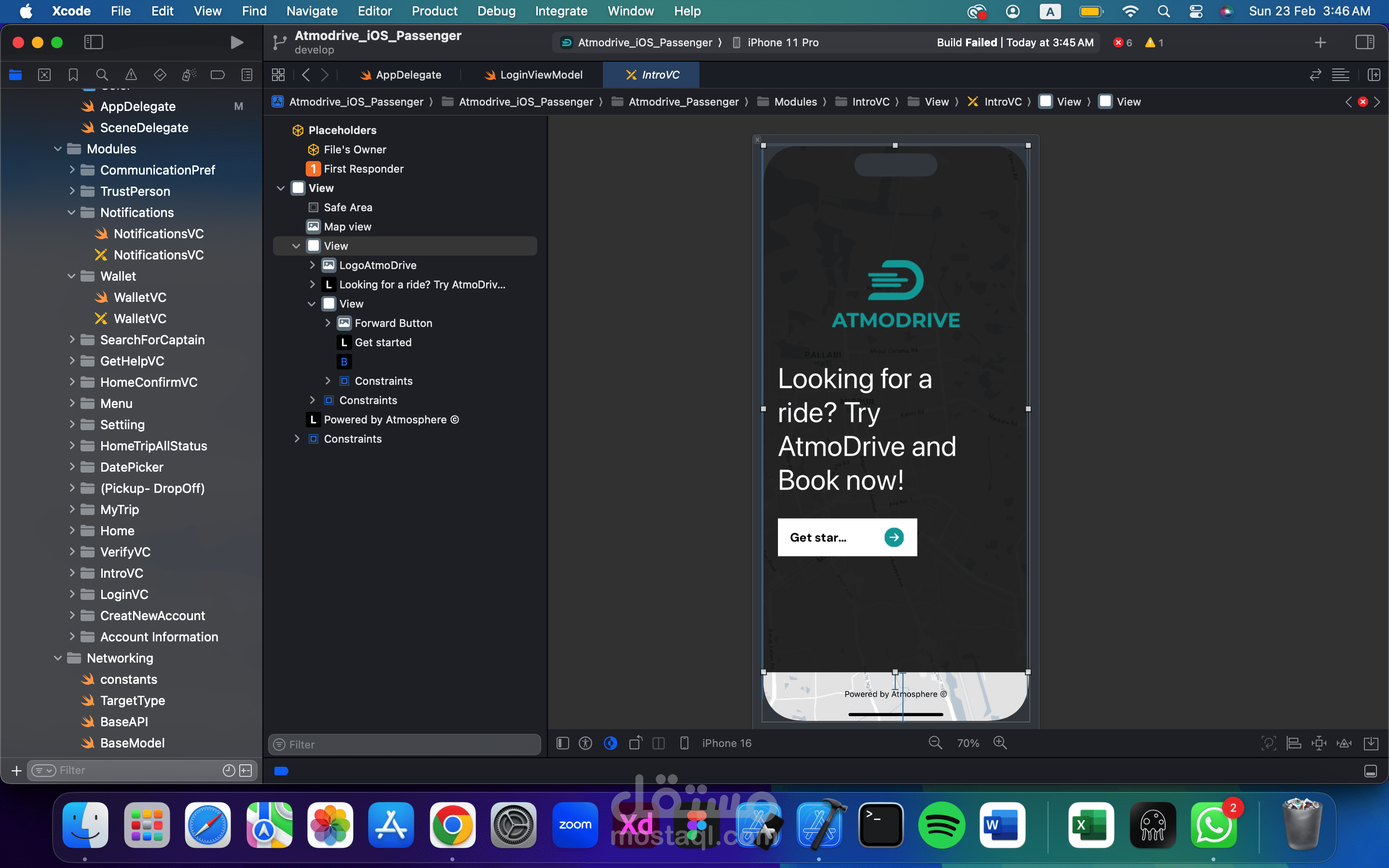Open the Report navigator icon
Viewport: 1389px width, 868px height.
coord(247,75)
